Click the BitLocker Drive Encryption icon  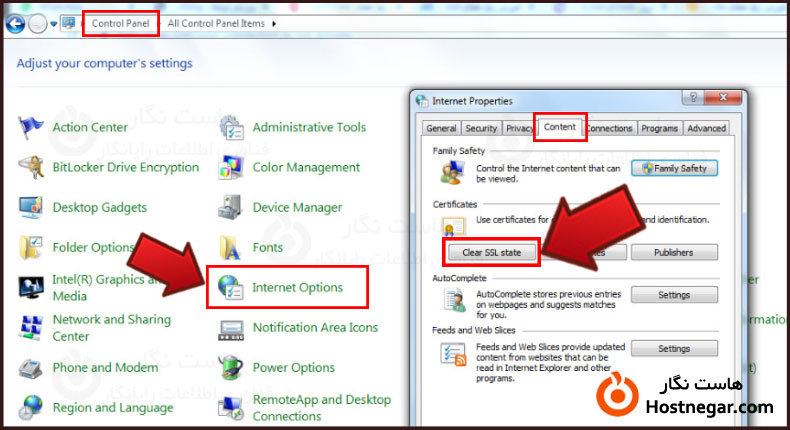tap(33, 167)
